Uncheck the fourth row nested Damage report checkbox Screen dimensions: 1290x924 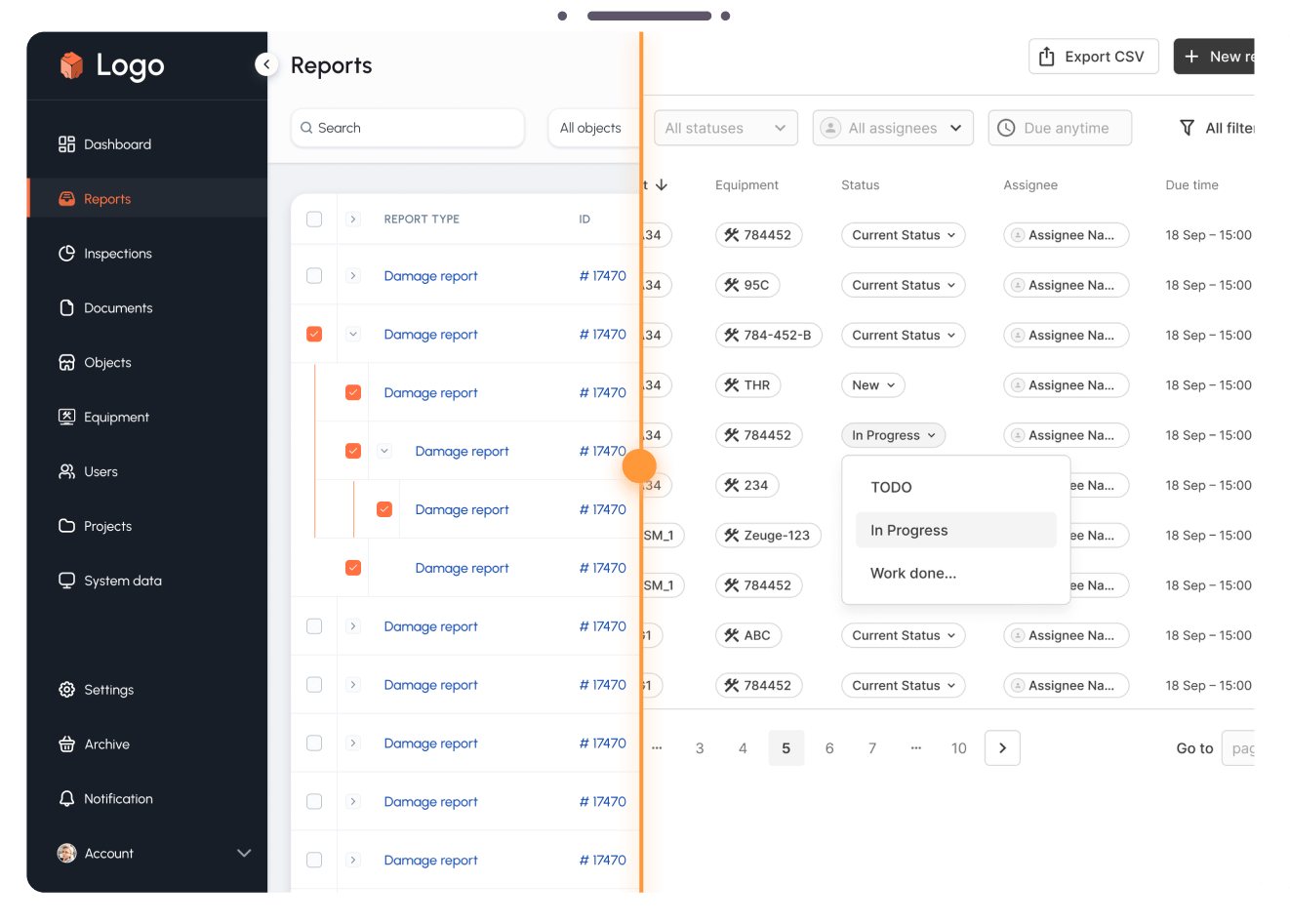[353, 451]
